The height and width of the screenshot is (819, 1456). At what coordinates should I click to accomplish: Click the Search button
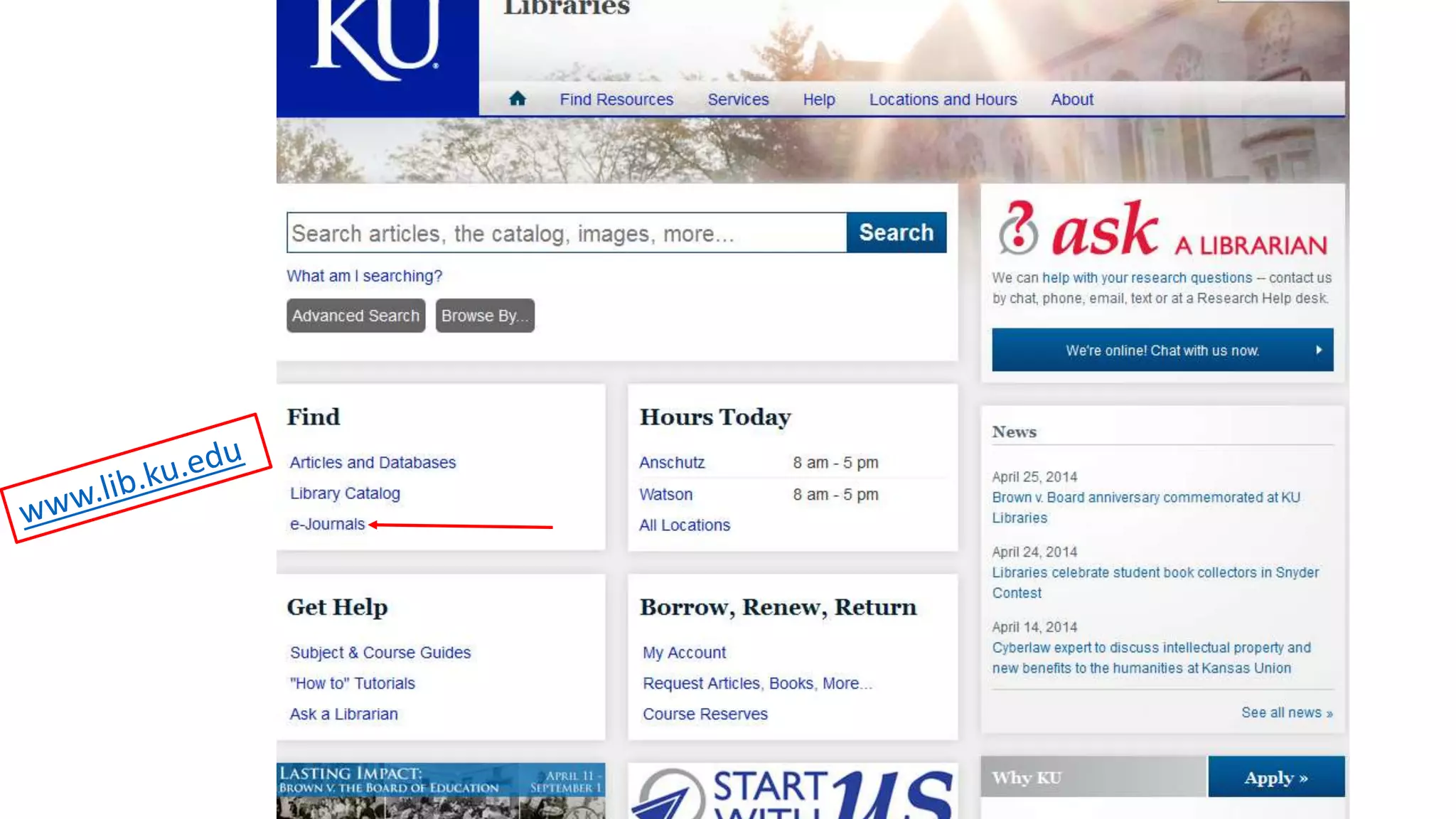(x=895, y=232)
